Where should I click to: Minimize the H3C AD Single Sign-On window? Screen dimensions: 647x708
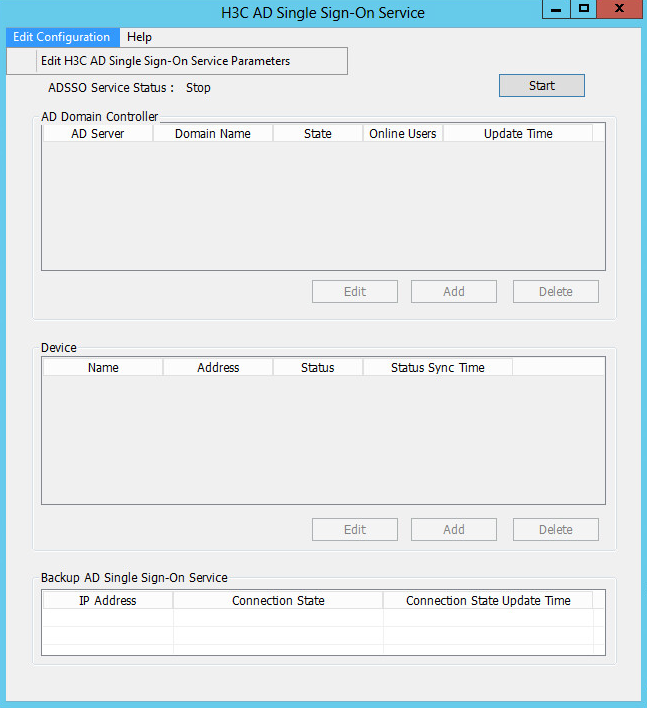[x=556, y=9]
